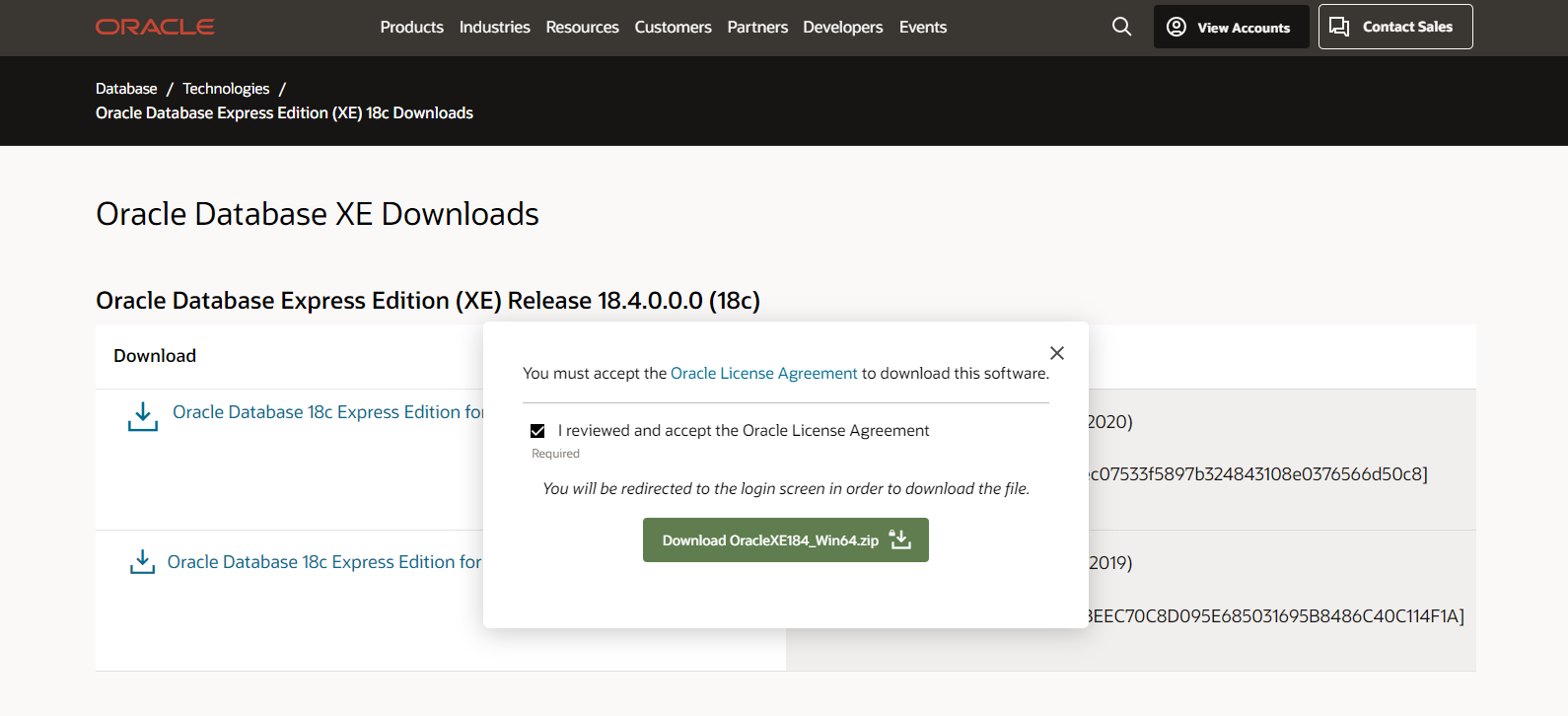Open the Products menu
Image resolution: width=1568 pixels, height=716 pixels.
pos(411,28)
